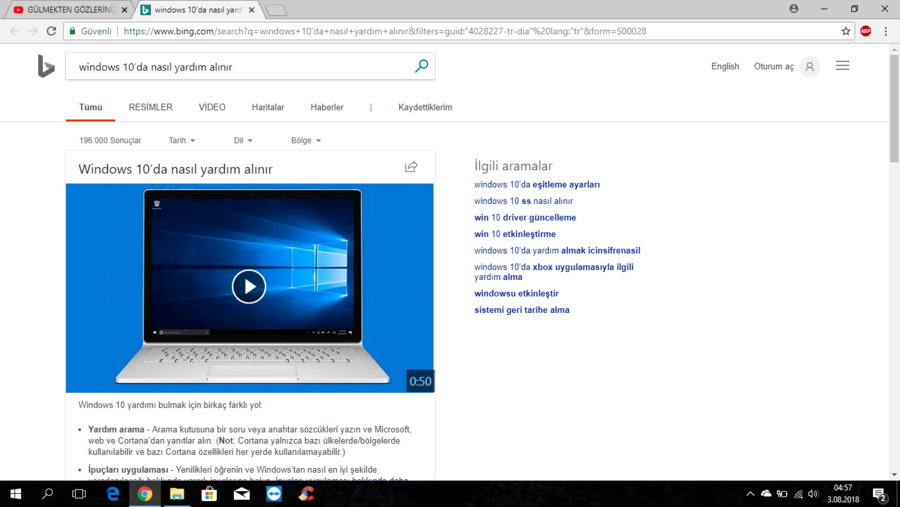Open the Action Center notifications icon
The width and height of the screenshot is (900, 507).
[x=880, y=494]
